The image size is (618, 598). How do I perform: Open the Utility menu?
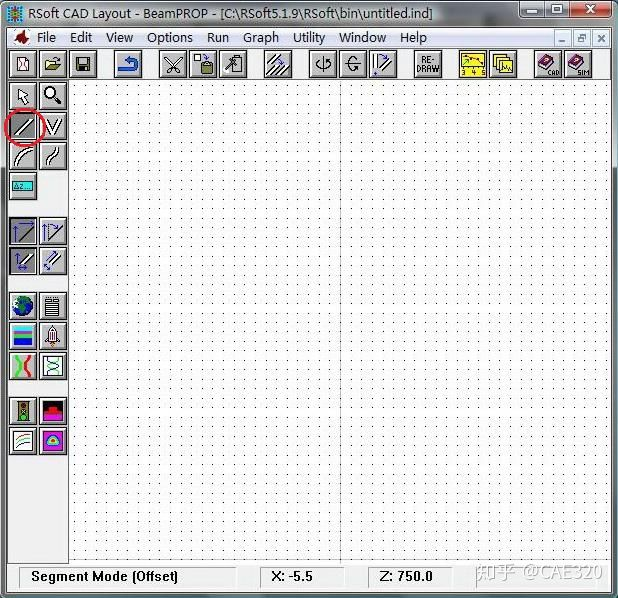pos(309,38)
